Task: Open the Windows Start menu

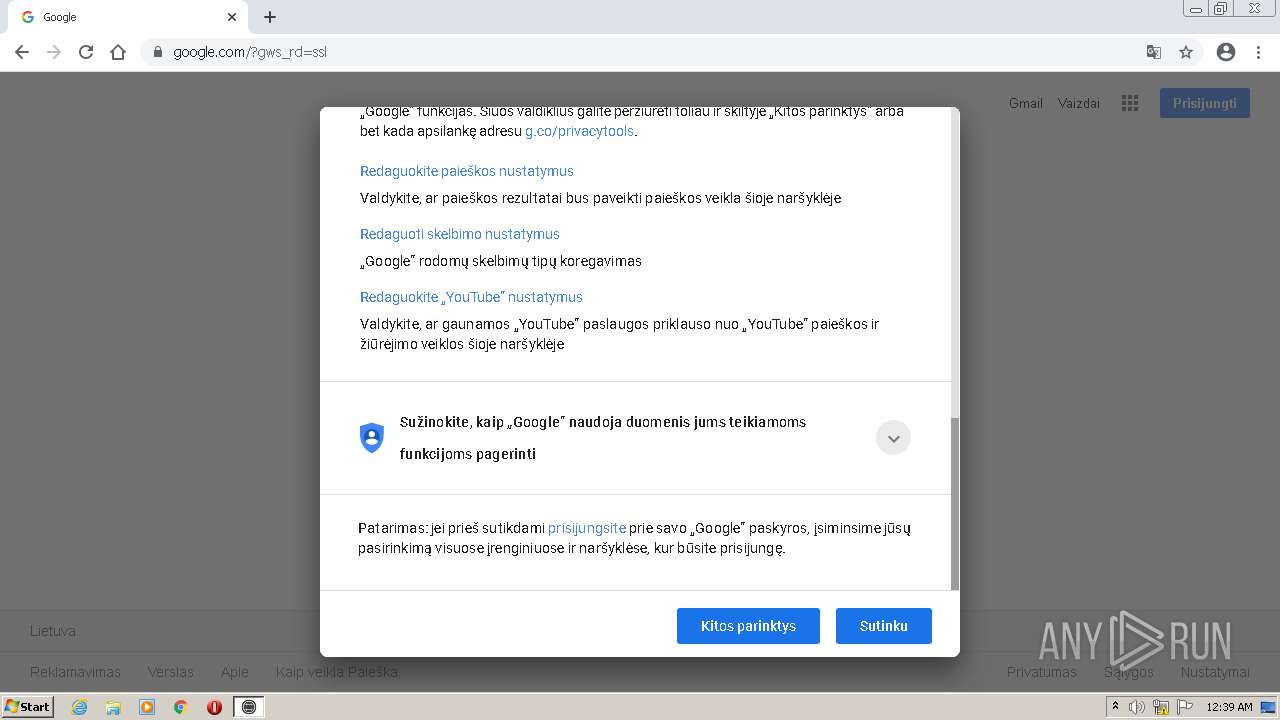Action: [x=28, y=707]
